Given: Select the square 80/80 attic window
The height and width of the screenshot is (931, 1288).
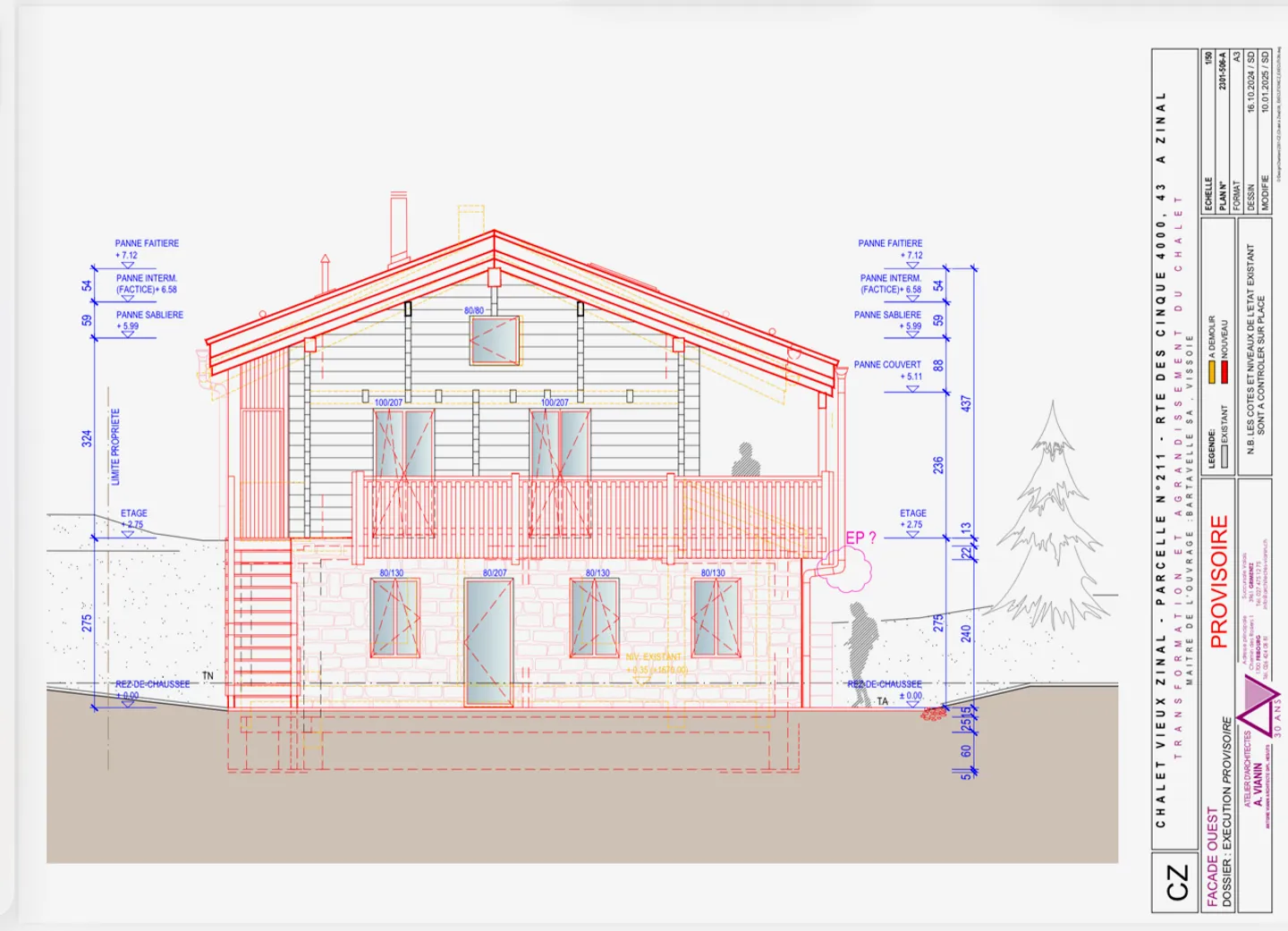Looking at the screenshot, I should 495,340.
